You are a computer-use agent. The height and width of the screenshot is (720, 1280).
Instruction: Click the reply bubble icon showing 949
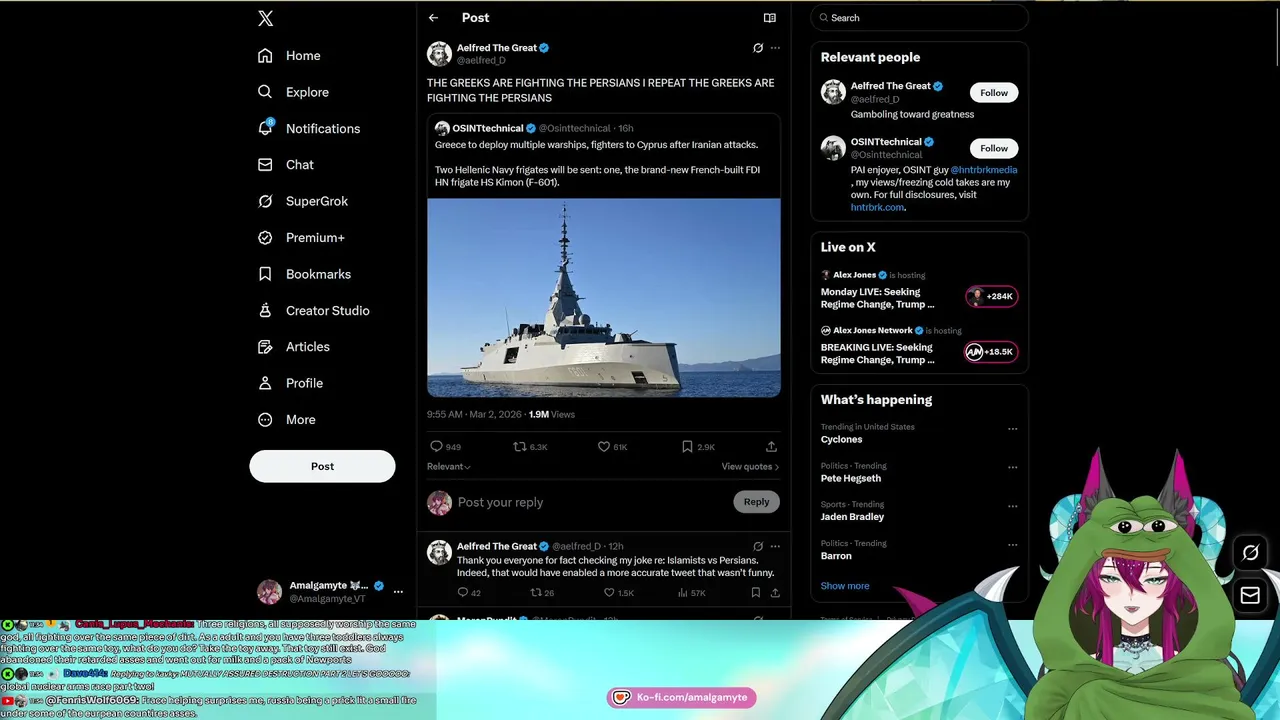[x=436, y=447]
